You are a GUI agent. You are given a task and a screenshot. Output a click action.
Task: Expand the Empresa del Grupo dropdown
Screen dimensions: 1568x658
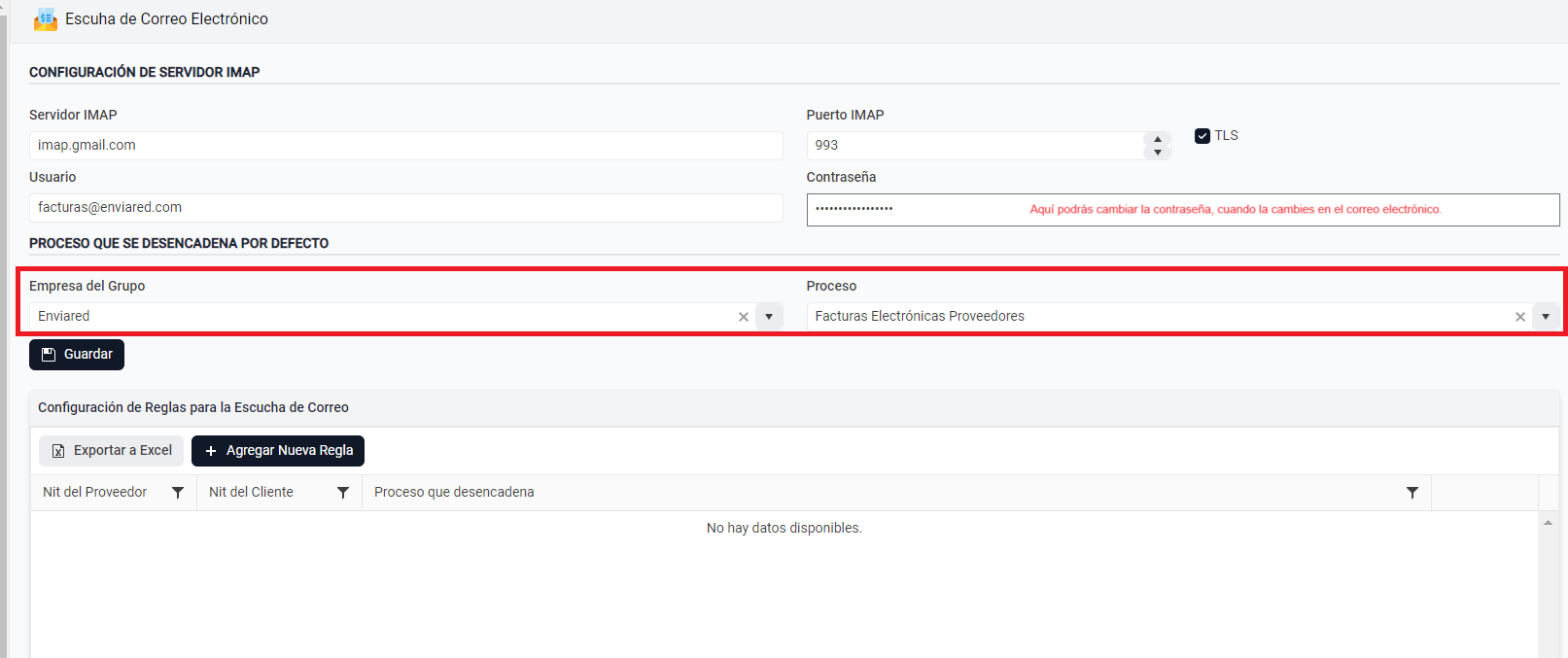click(x=769, y=317)
